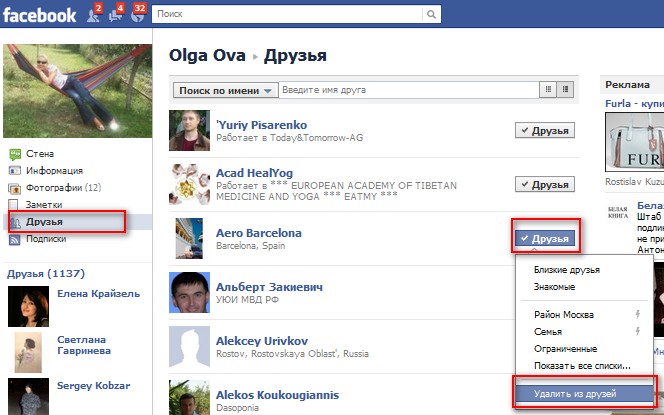
Task: Click Alekcey Urivkov placeholder avatar
Action: [189, 346]
